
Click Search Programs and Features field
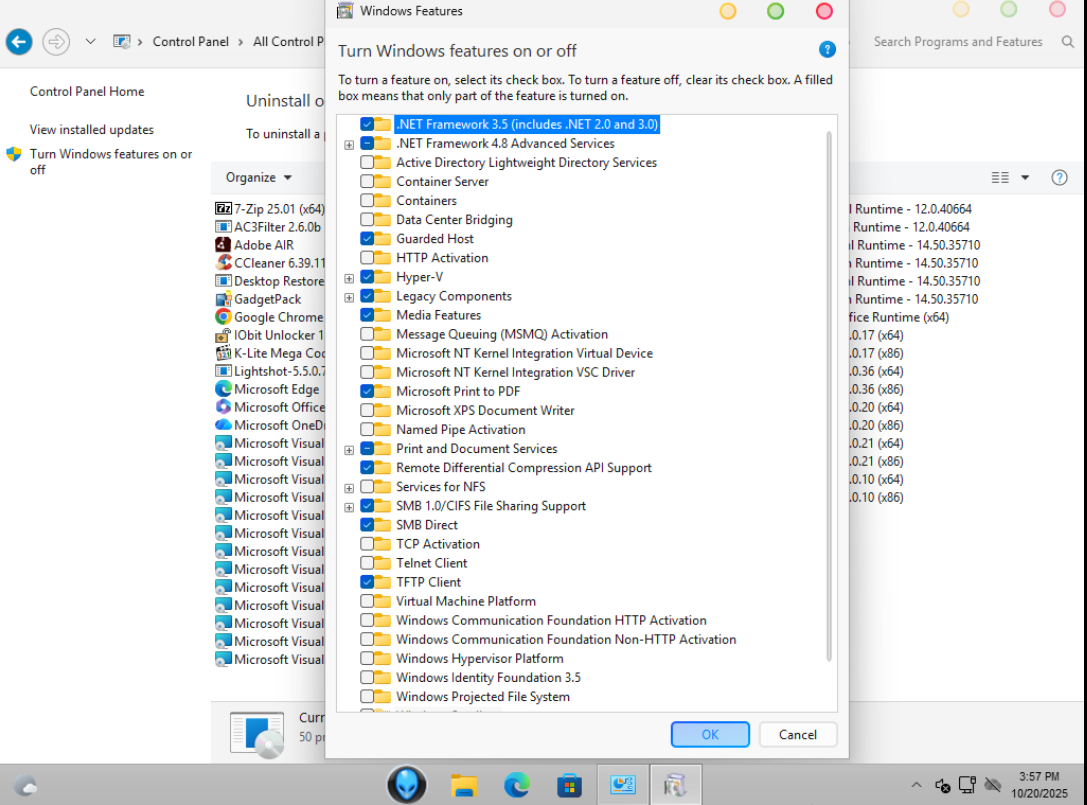pyautogui.click(x=958, y=42)
